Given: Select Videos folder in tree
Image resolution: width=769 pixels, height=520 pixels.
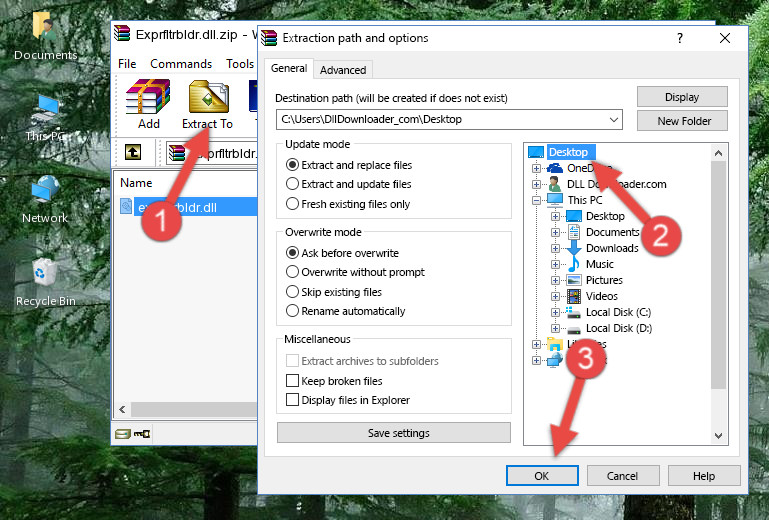Looking at the screenshot, I should [602, 296].
